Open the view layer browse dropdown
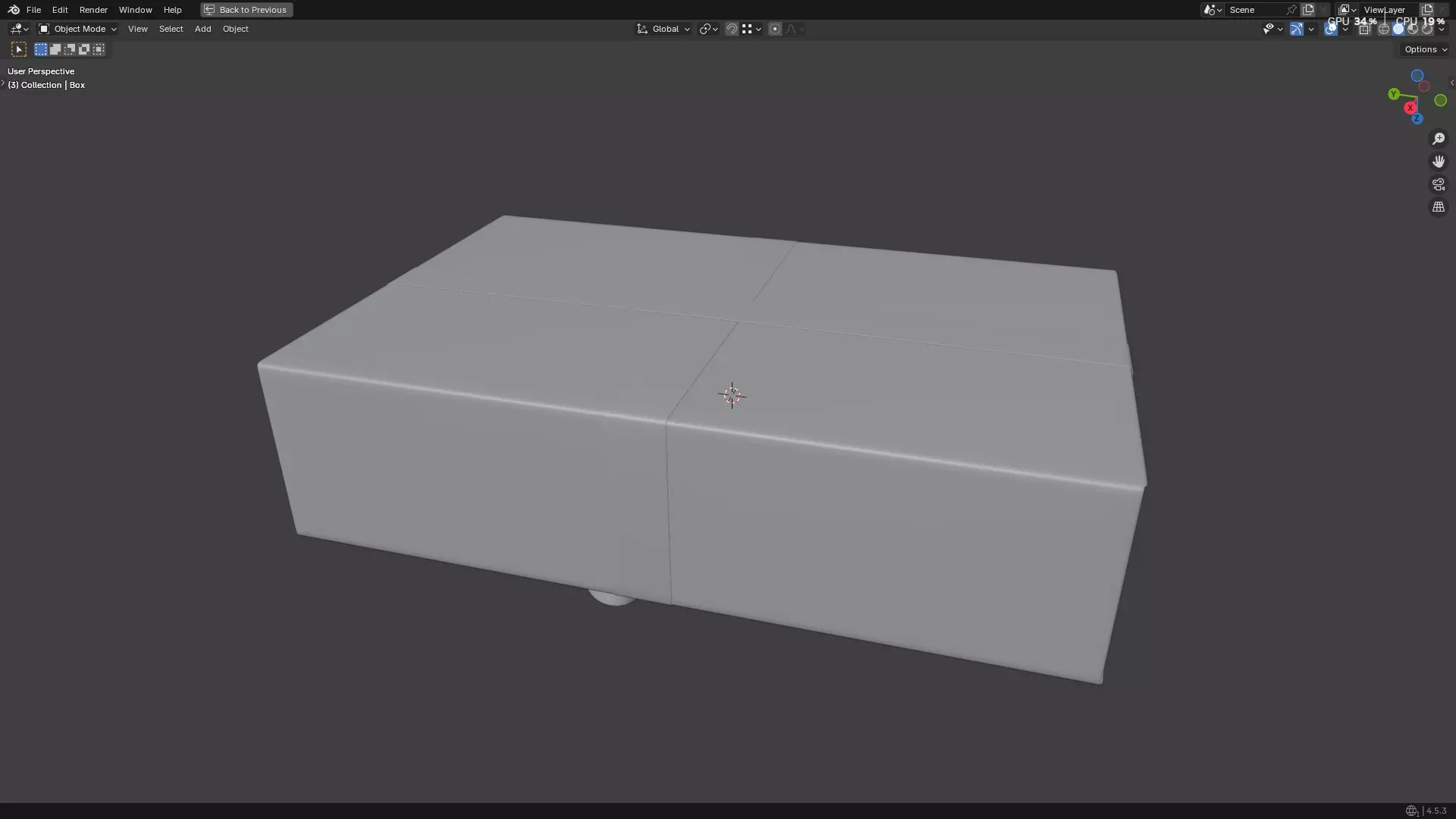 point(1348,10)
